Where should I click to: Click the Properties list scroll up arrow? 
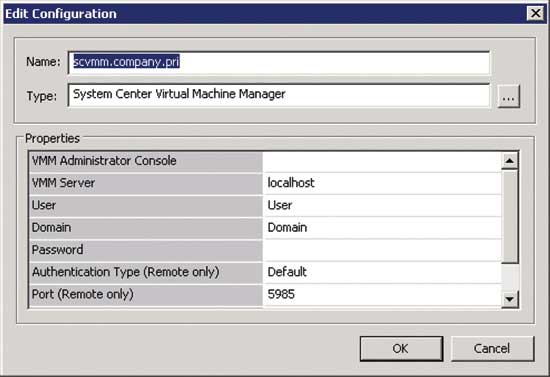510,161
